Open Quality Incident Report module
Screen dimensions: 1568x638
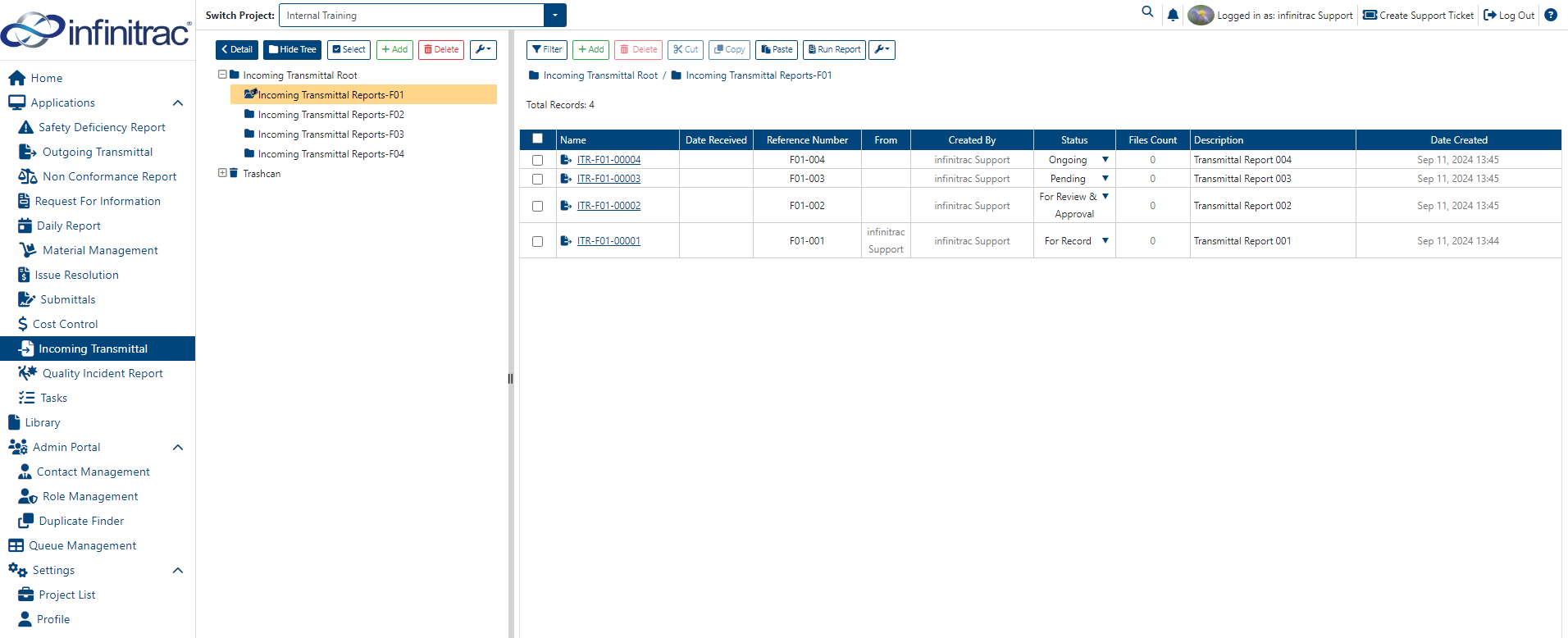tap(103, 373)
